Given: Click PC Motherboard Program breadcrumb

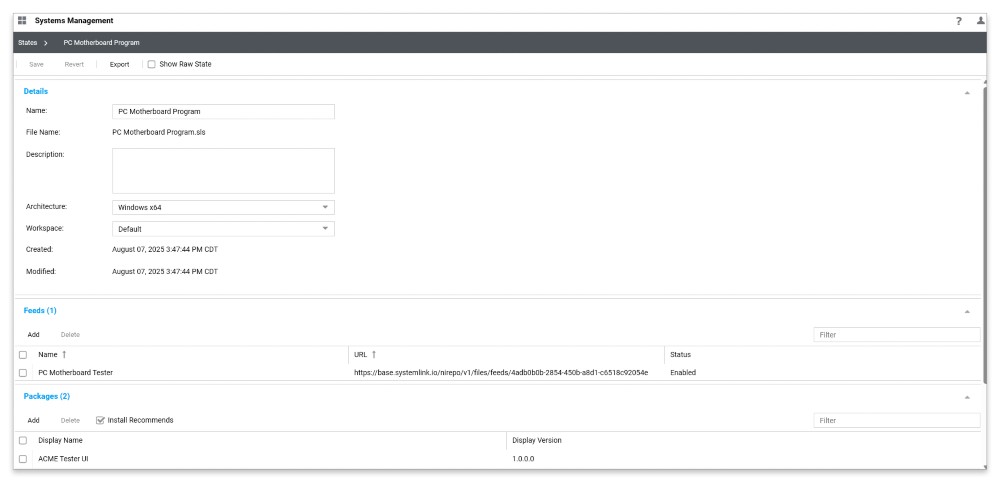Looking at the screenshot, I should pyautogui.click(x=101, y=43).
